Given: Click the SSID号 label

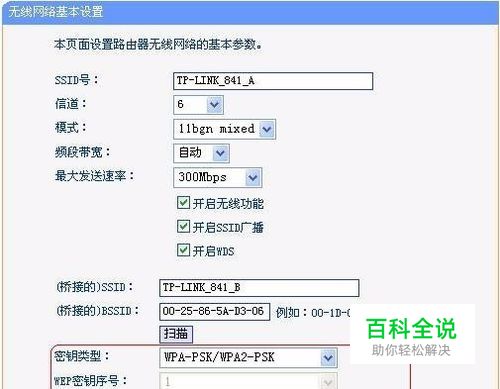Looking at the screenshot, I should (x=76, y=80).
